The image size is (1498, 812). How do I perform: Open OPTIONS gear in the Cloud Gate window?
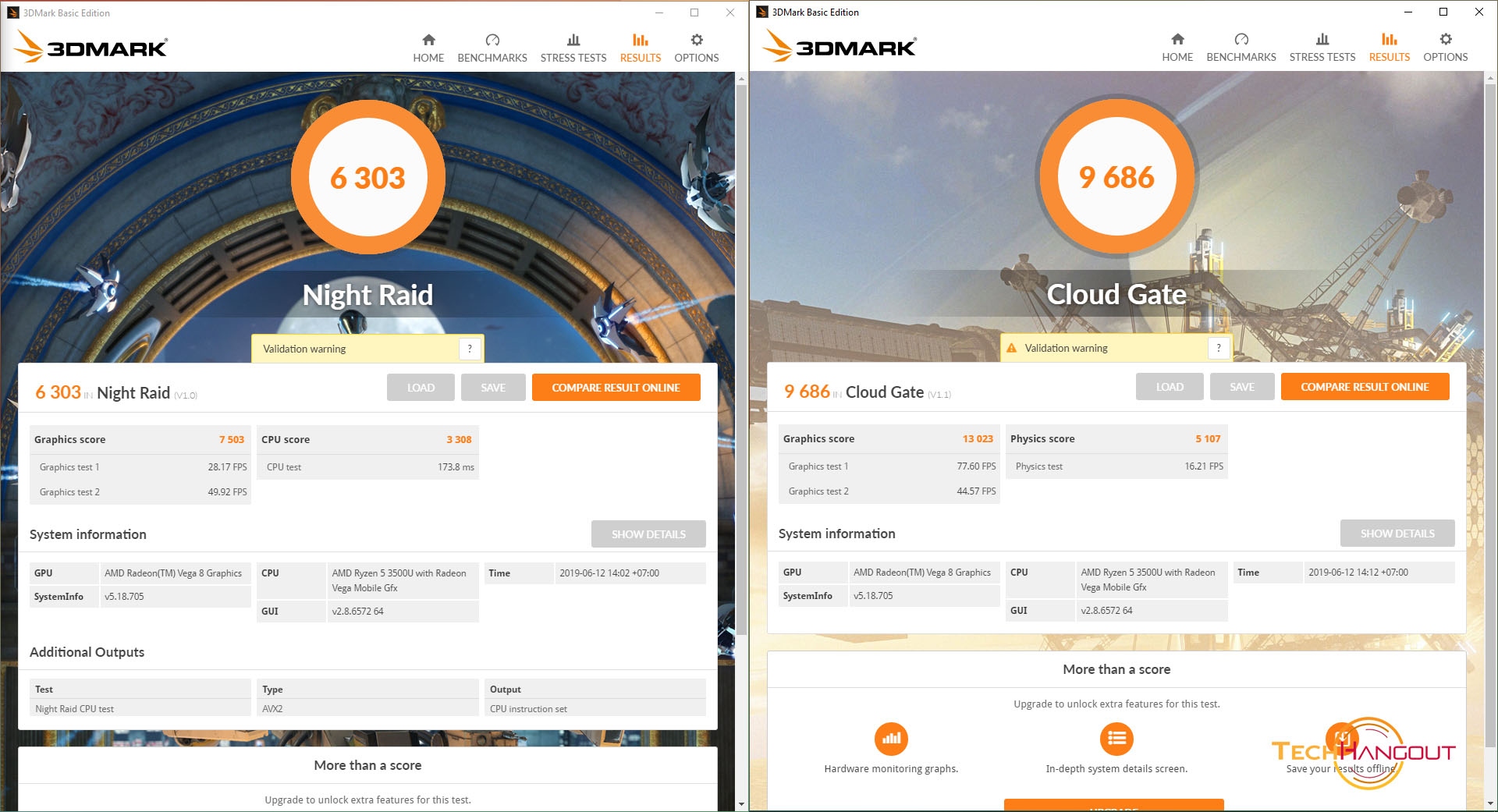pos(1446,48)
